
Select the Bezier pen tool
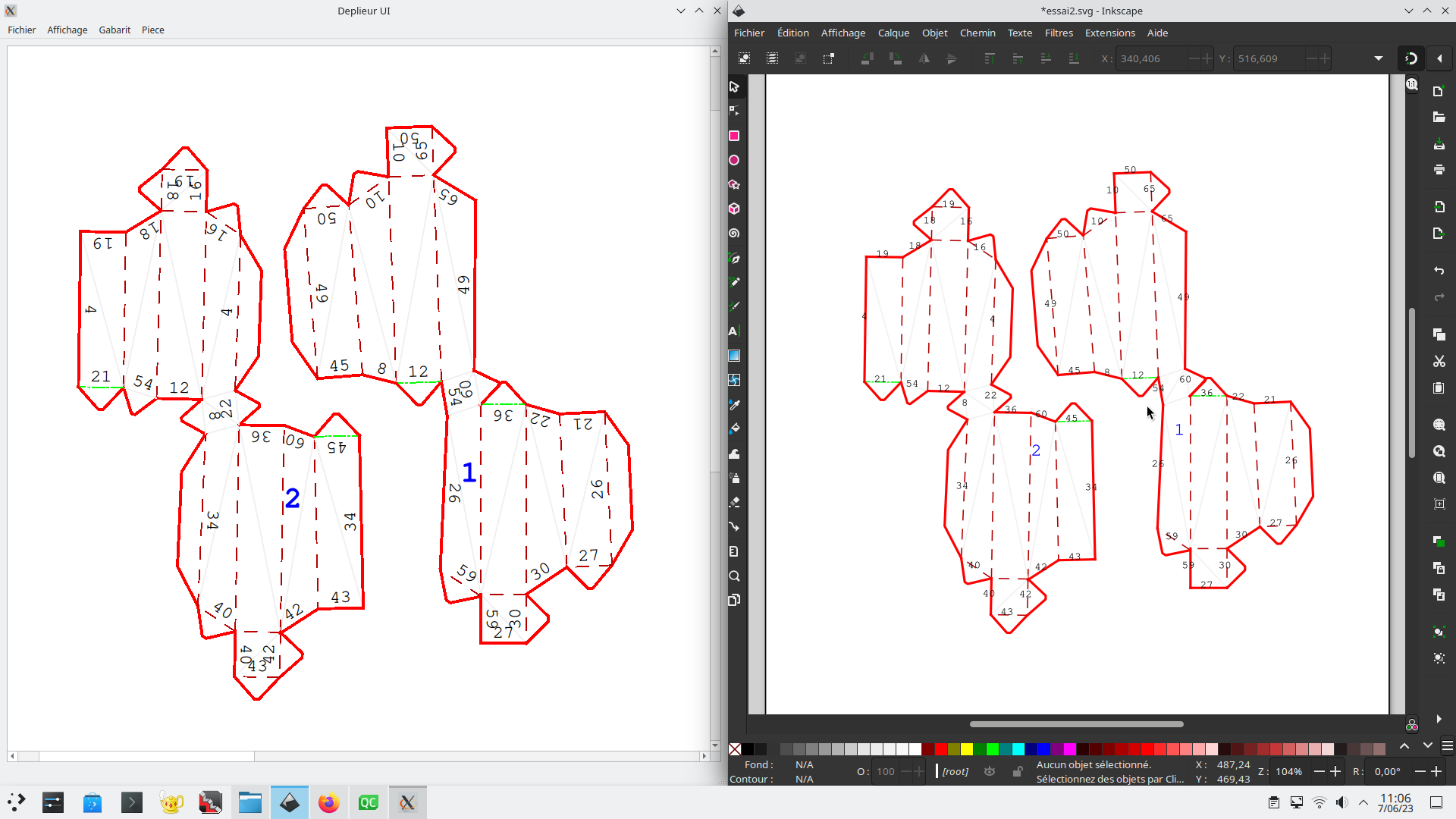pos(734,258)
